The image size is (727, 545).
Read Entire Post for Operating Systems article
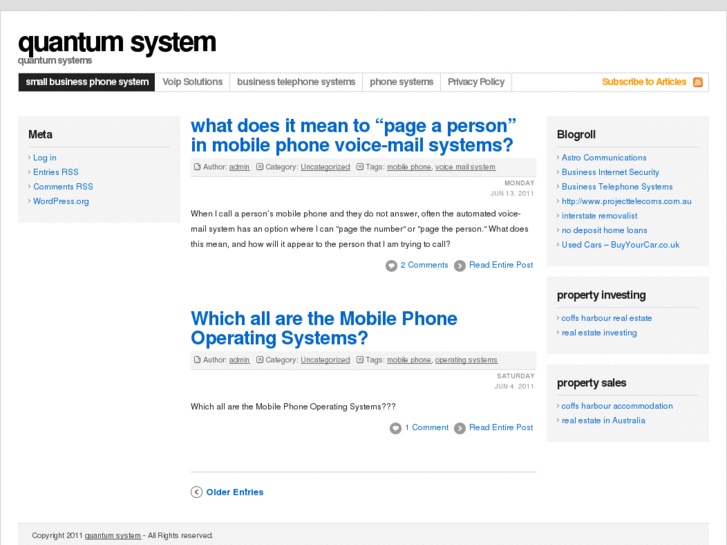point(501,427)
